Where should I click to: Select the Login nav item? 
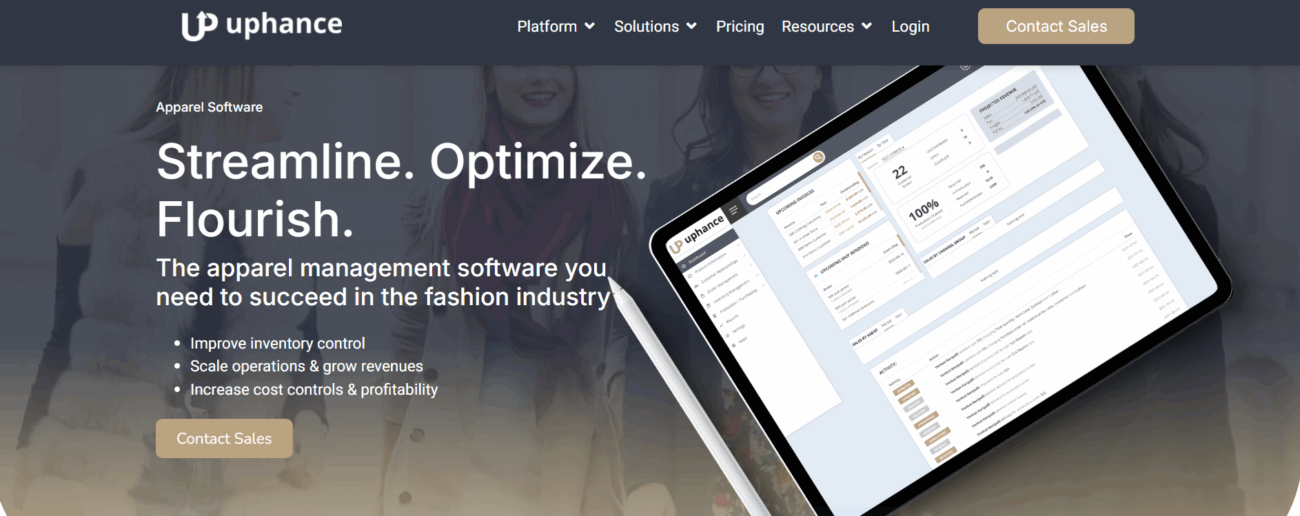[x=910, y=27]
